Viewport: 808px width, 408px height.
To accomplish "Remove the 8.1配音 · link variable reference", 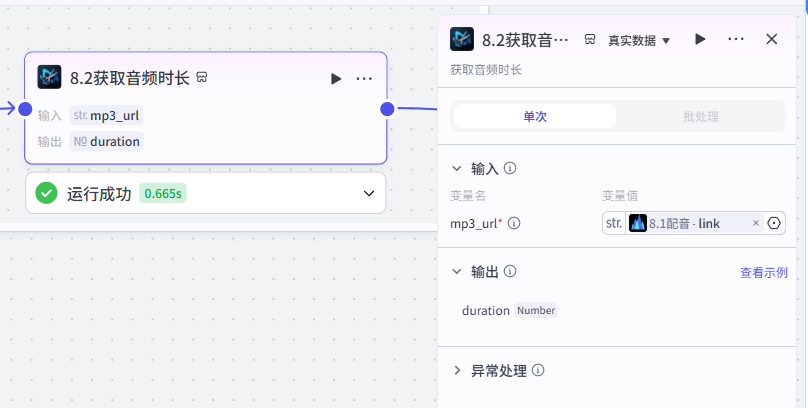I will click(756, 223).
